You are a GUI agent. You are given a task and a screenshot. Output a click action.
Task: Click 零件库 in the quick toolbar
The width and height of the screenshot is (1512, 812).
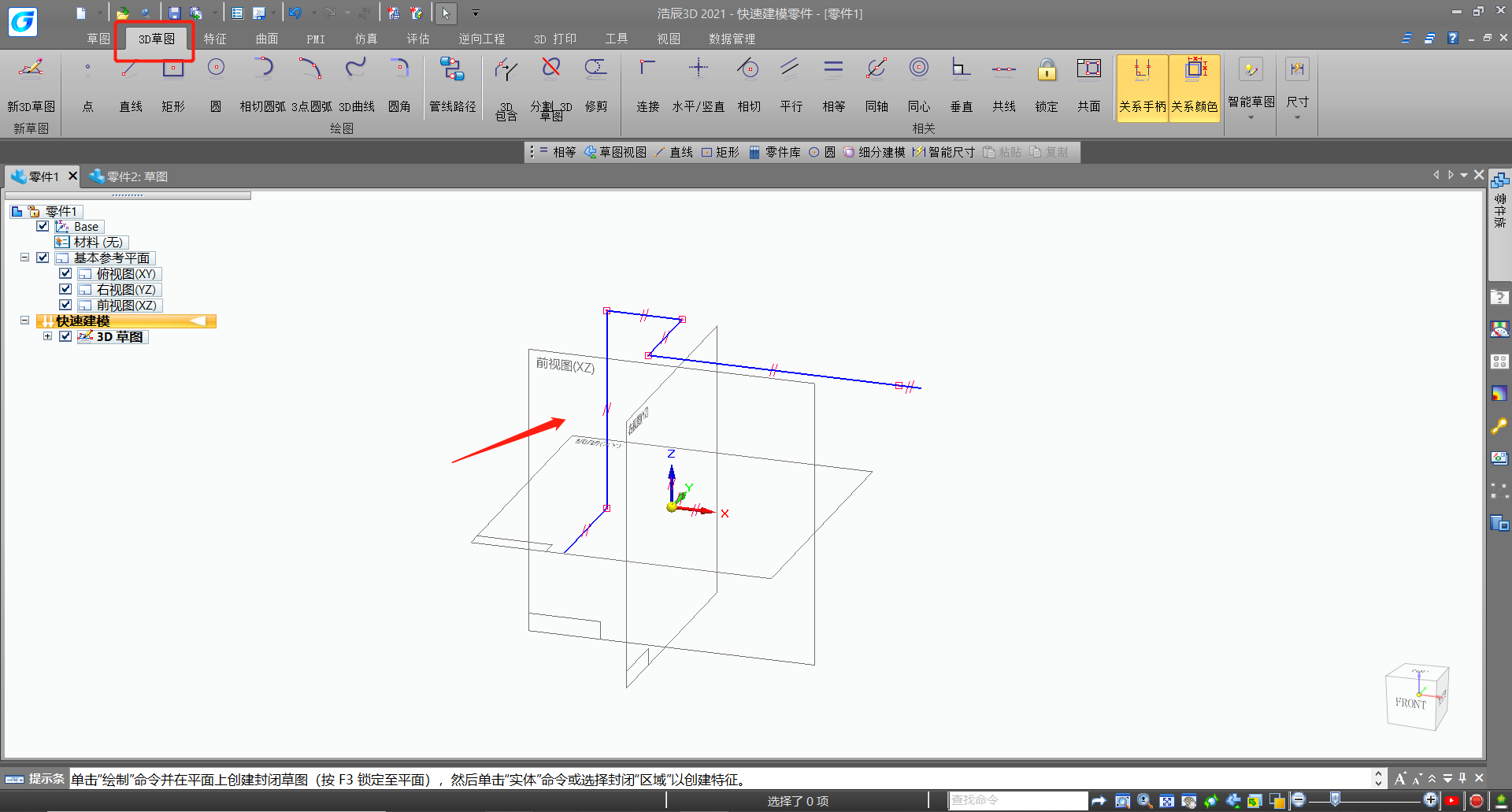pos(775,152)
